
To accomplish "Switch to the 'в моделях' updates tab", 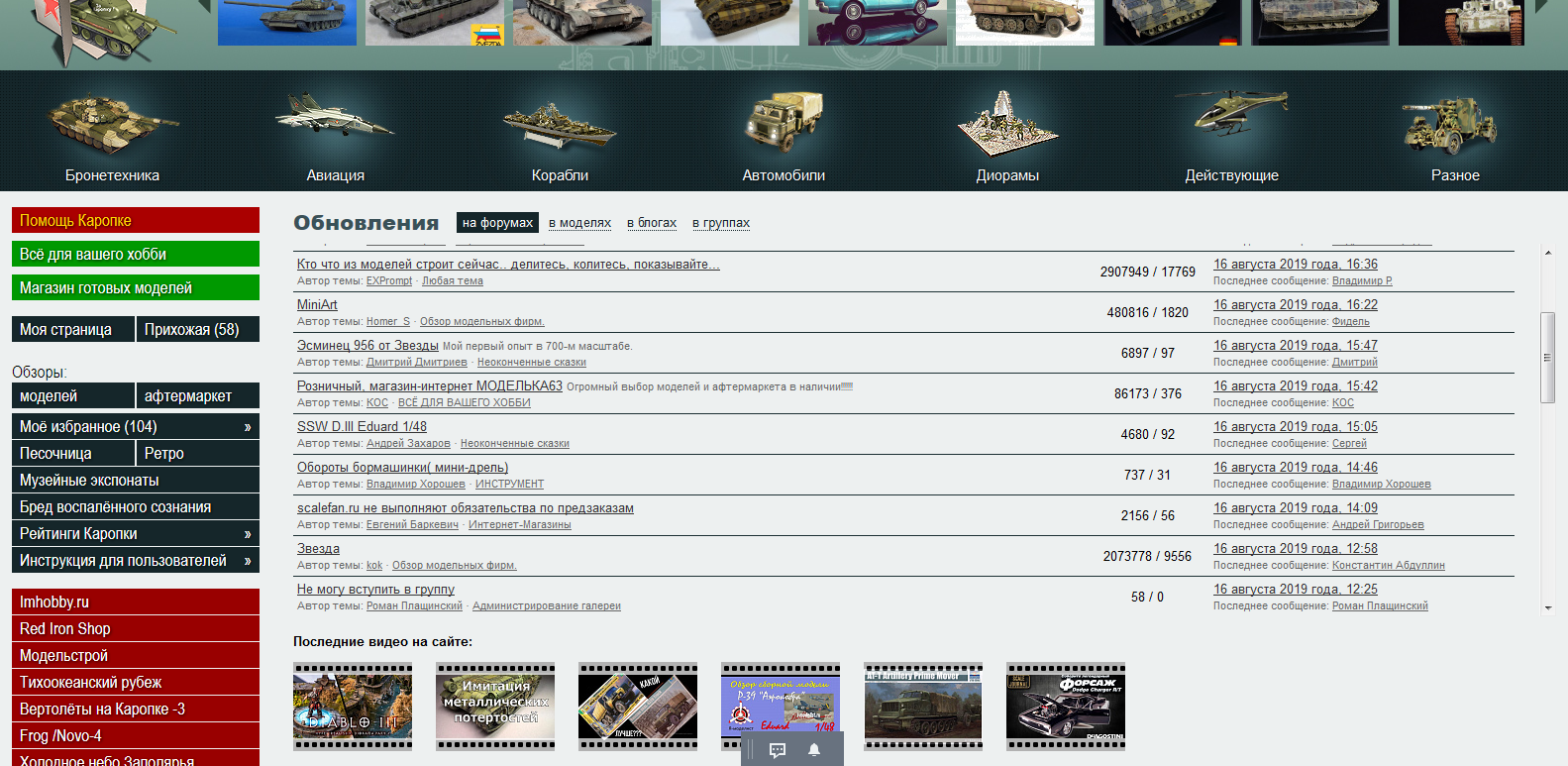I will point(579,223).
